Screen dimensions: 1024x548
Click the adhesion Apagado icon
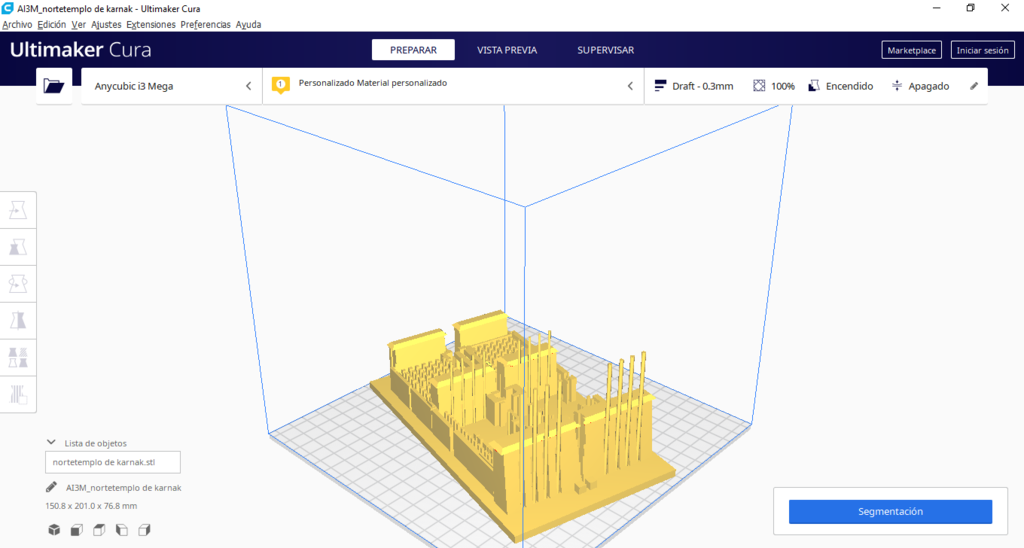pos(897,86)
